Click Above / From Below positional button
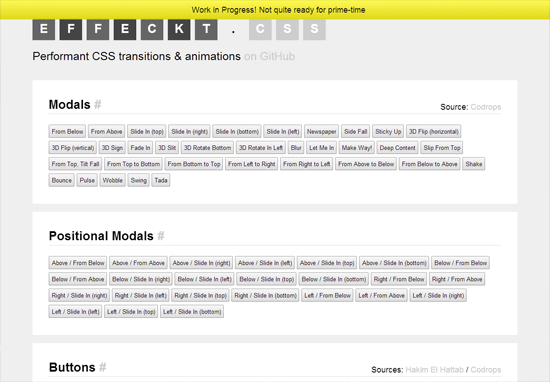This screenshot has height=382, width=550. [x=78, y=263]
